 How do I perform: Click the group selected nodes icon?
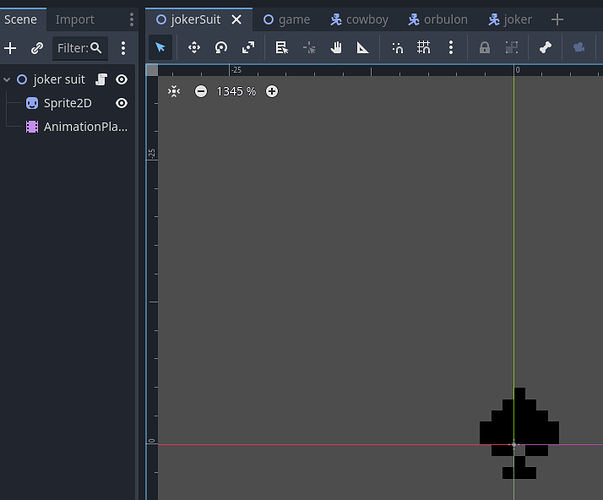(511, 48)
